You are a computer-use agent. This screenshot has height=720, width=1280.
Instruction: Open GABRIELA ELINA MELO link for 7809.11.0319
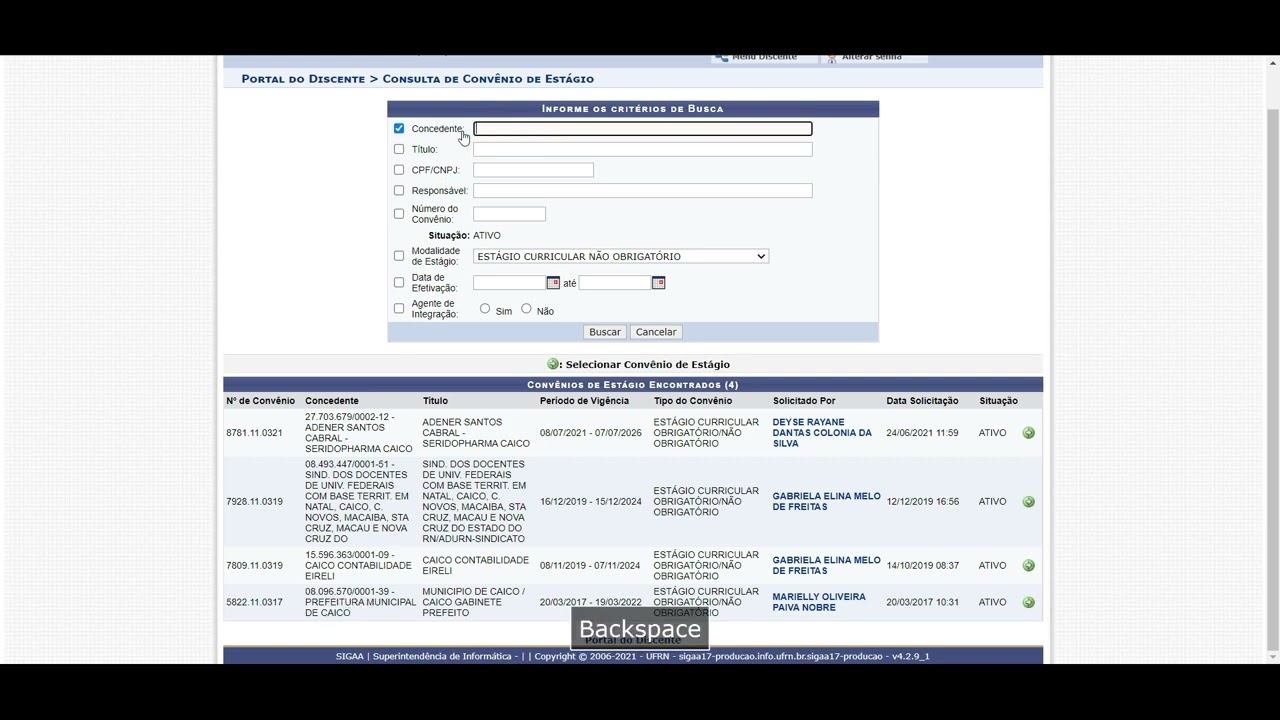coord(827,566)
